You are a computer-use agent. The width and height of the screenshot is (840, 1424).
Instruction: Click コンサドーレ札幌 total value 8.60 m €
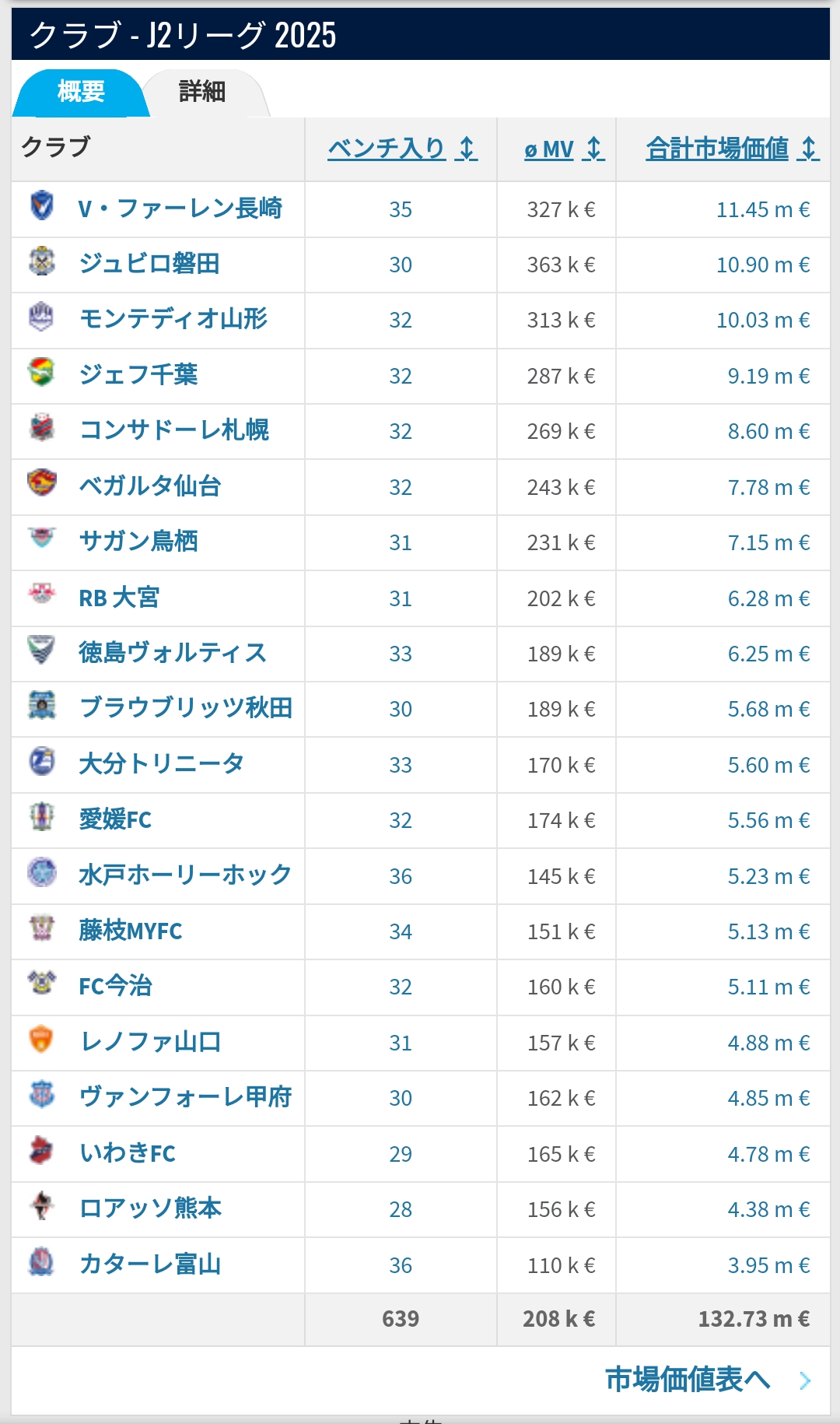pyautogui.click(x=768, y=432)
